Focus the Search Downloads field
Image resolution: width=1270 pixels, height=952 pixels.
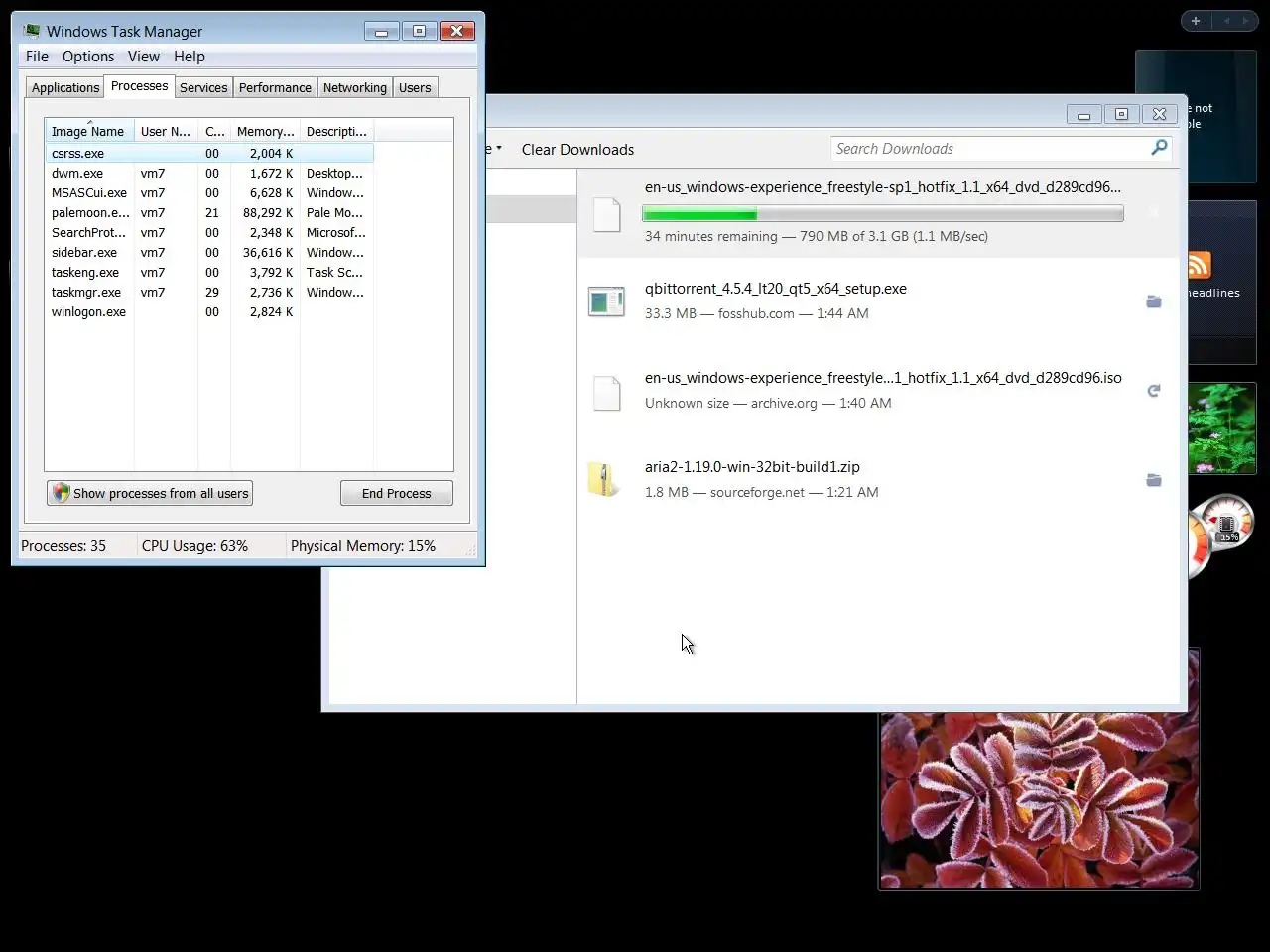click(989, 149)
